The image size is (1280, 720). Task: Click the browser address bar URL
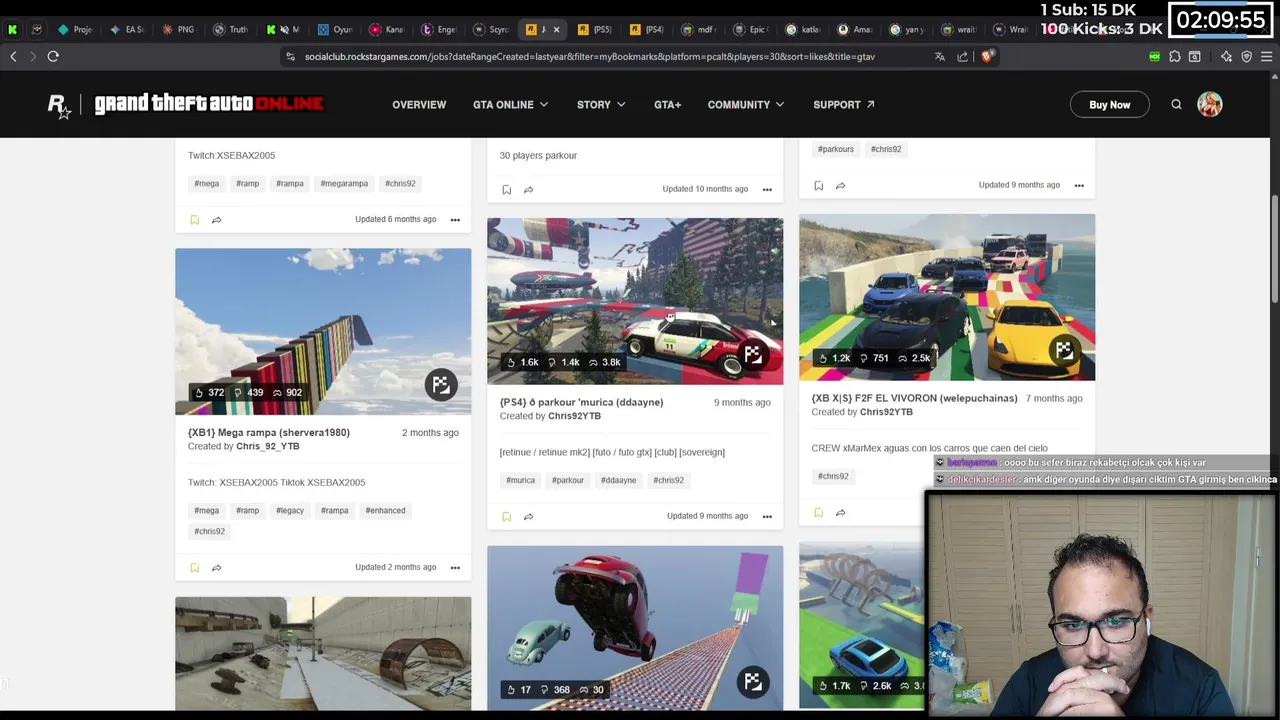tap(589, 57)
